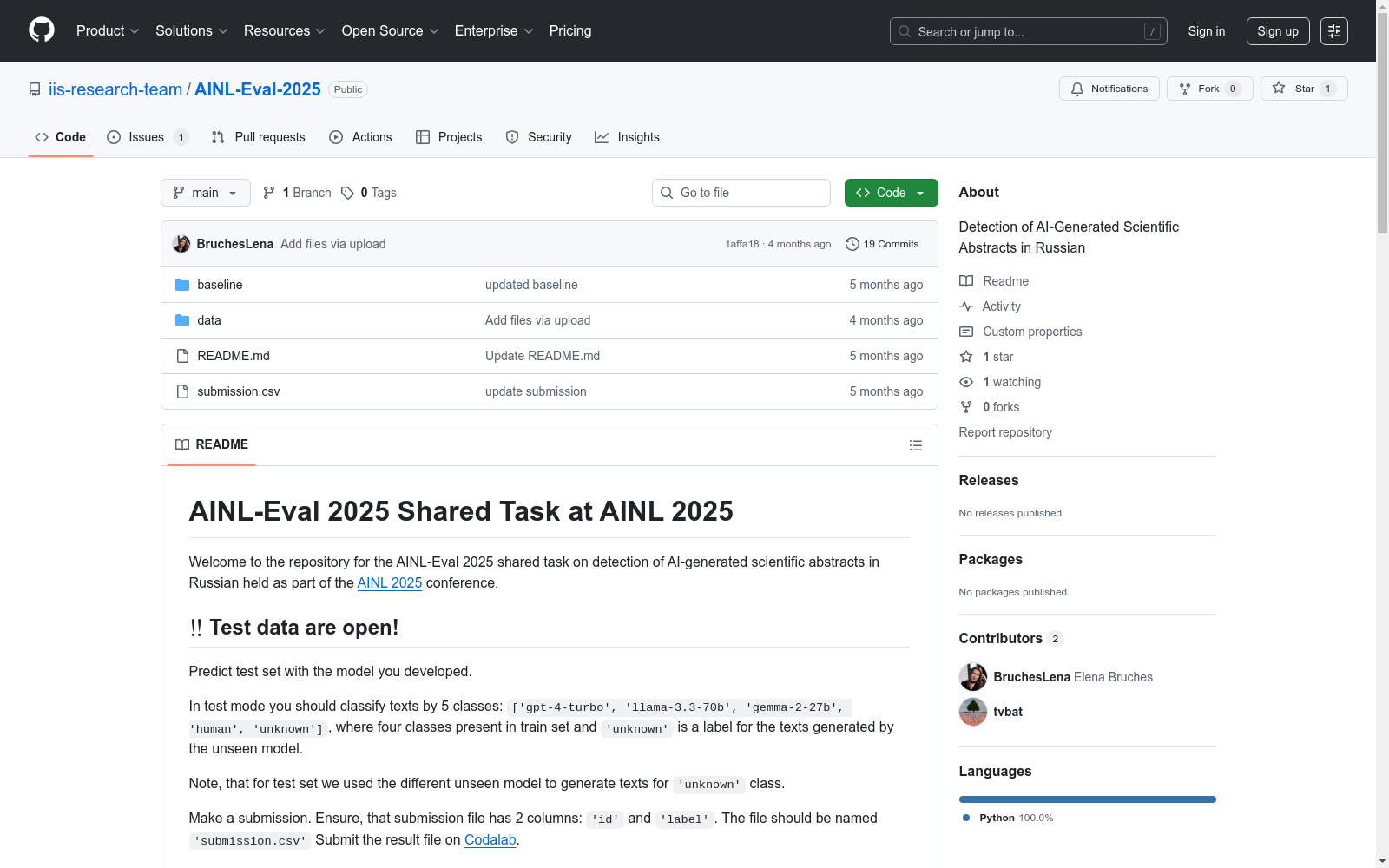View the 1 Branch link
The image size is (1389, 868).
pyautogui.click(x=297, y=193)
